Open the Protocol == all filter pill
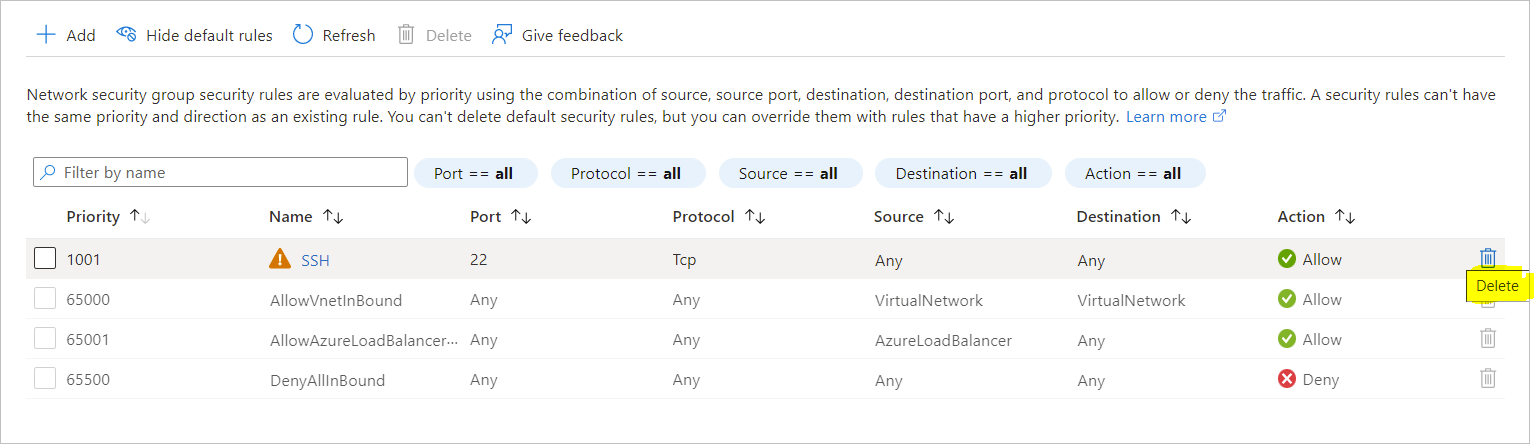The image size is (1534, 444). [627, 173]
